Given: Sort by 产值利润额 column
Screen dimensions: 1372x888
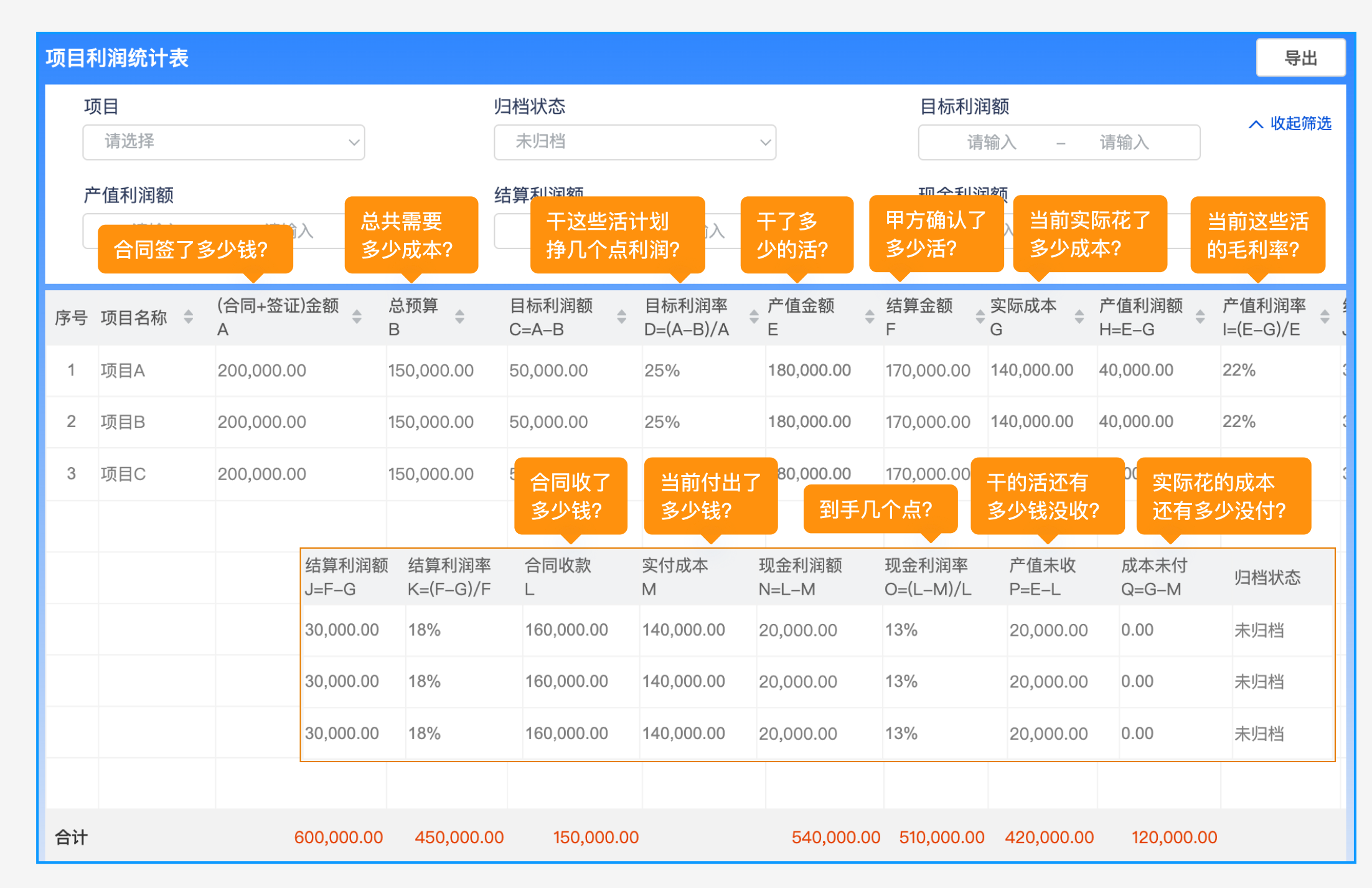Looking at the screenshot, I should pos(1200,317).
